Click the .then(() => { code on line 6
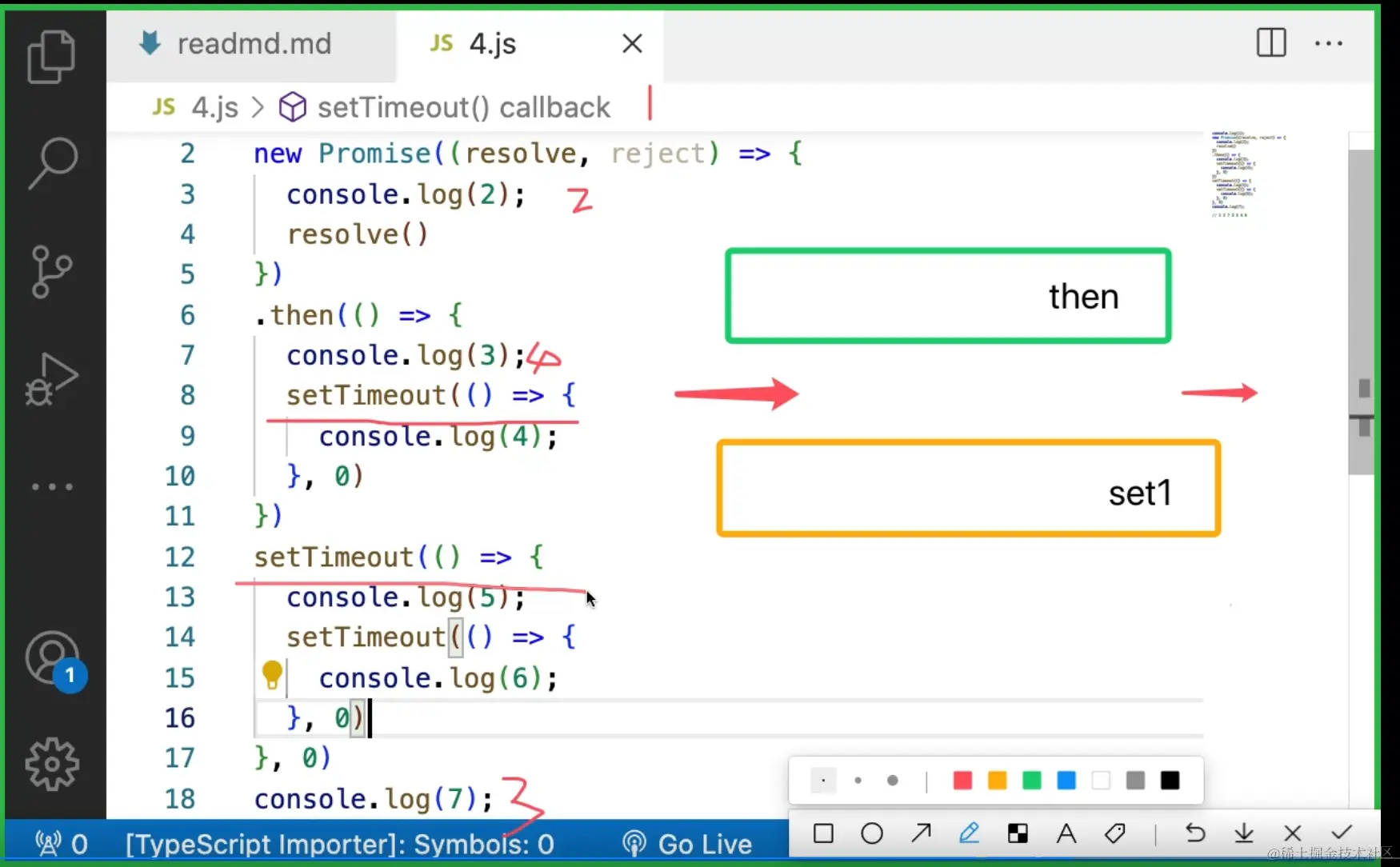Image resolution: width=1400 pixels, height=867 pixels. 358,314
